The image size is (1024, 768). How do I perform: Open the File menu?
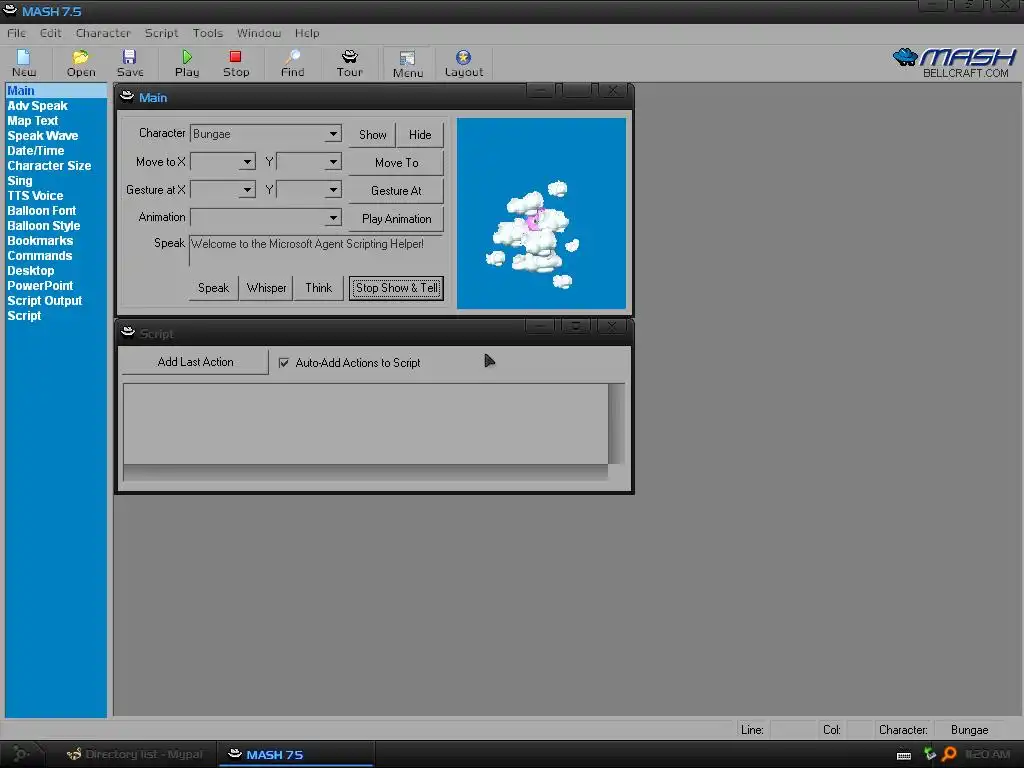pyautogui.click(x=16, y=33)
